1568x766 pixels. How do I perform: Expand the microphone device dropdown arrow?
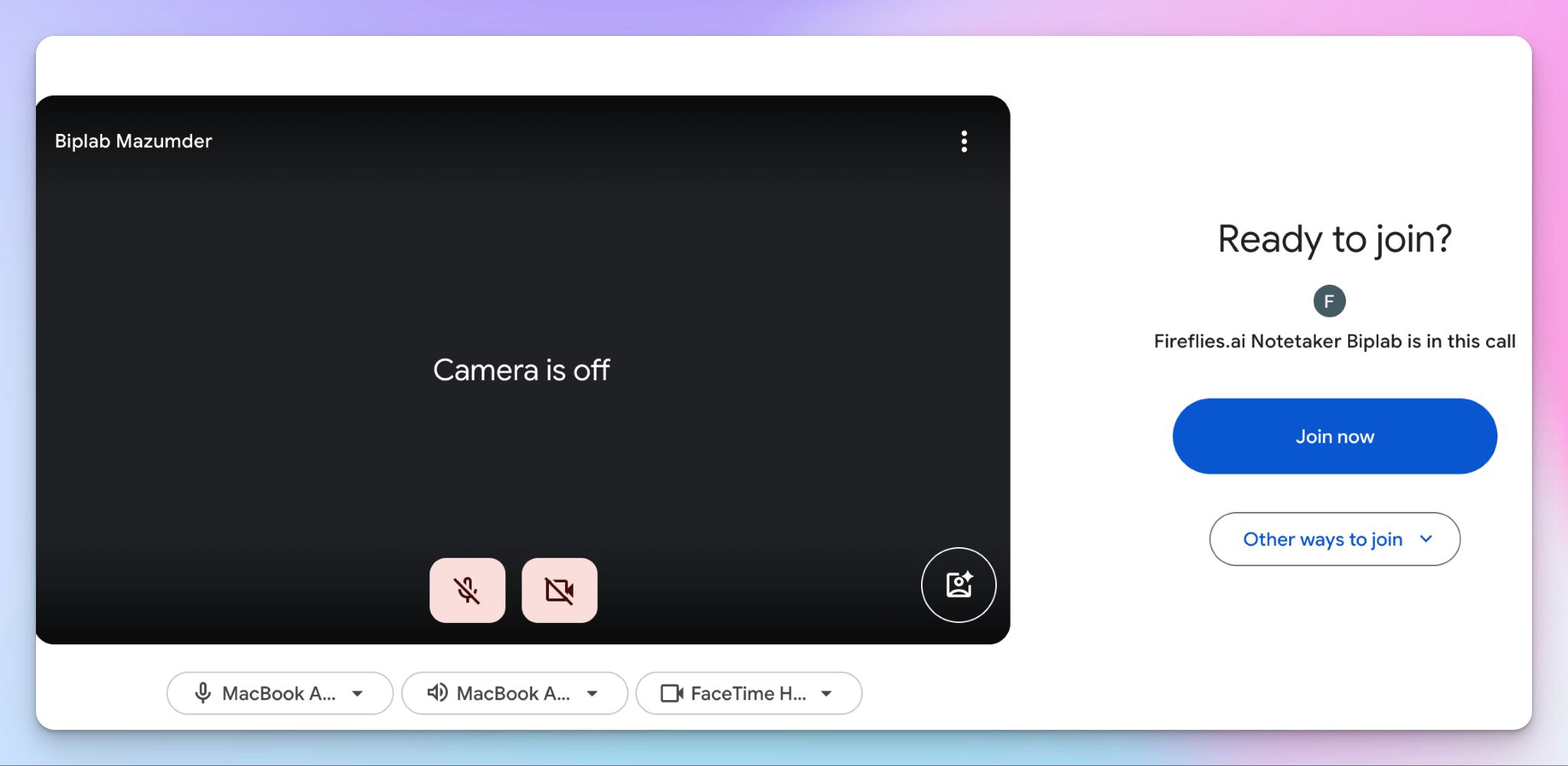tap(358, 694)
